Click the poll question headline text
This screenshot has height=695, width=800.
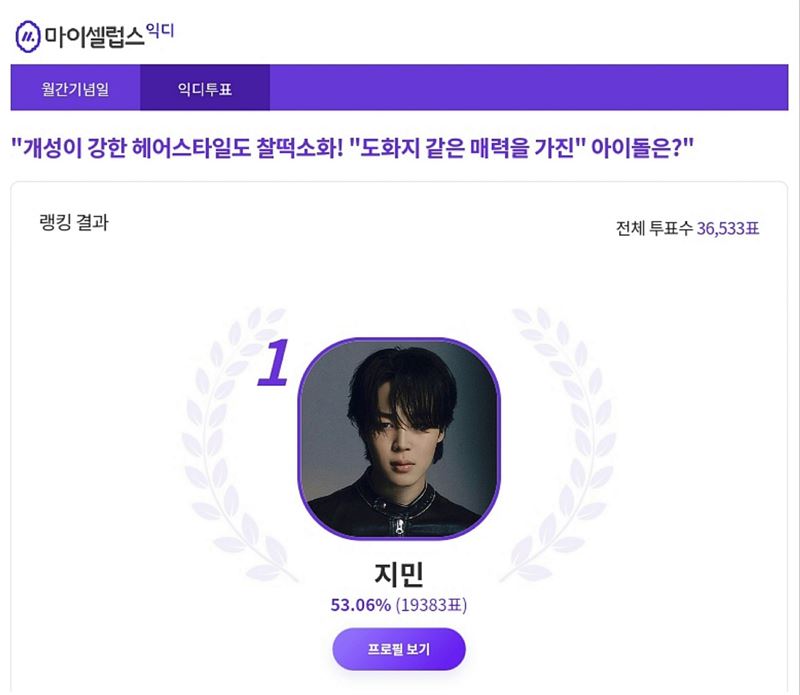coord(352,148)
